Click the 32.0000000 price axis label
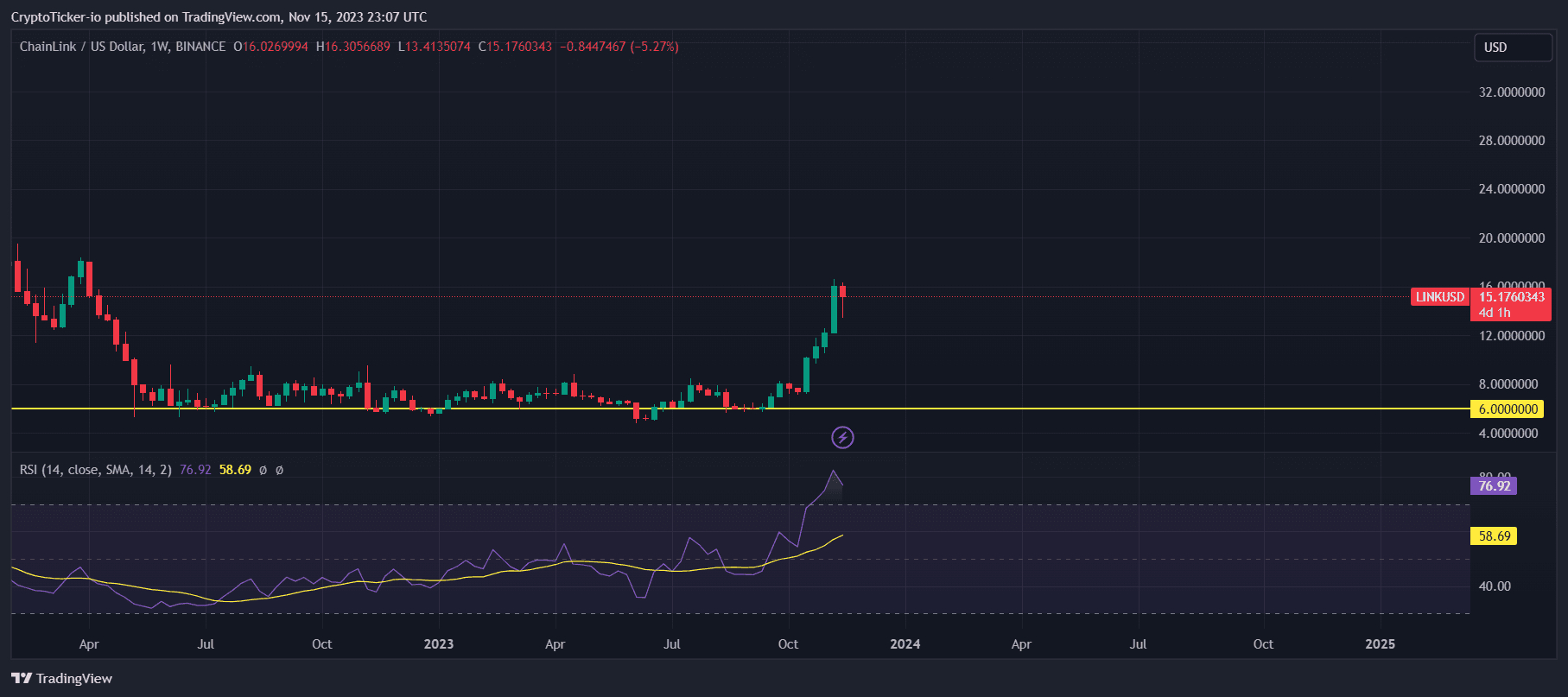The height and width of the screenshot is (697, 1568). [x=1511, y=92]
